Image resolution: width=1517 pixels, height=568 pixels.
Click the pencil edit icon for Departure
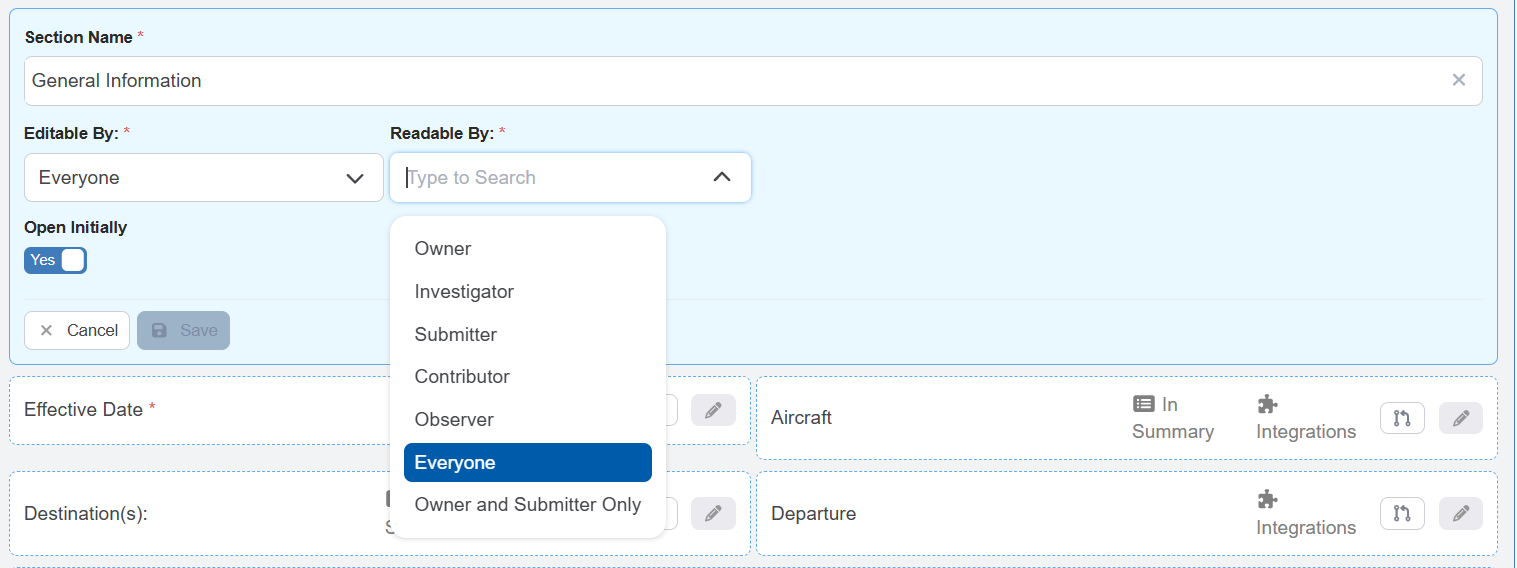[x=1461, y=514]
